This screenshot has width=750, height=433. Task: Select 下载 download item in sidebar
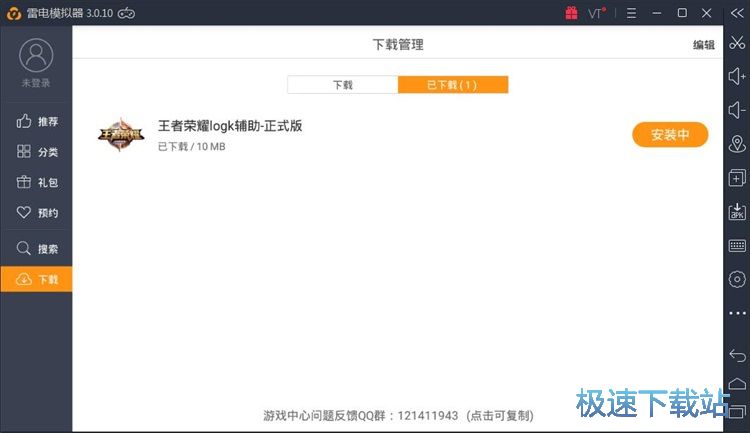pos(36,279)
